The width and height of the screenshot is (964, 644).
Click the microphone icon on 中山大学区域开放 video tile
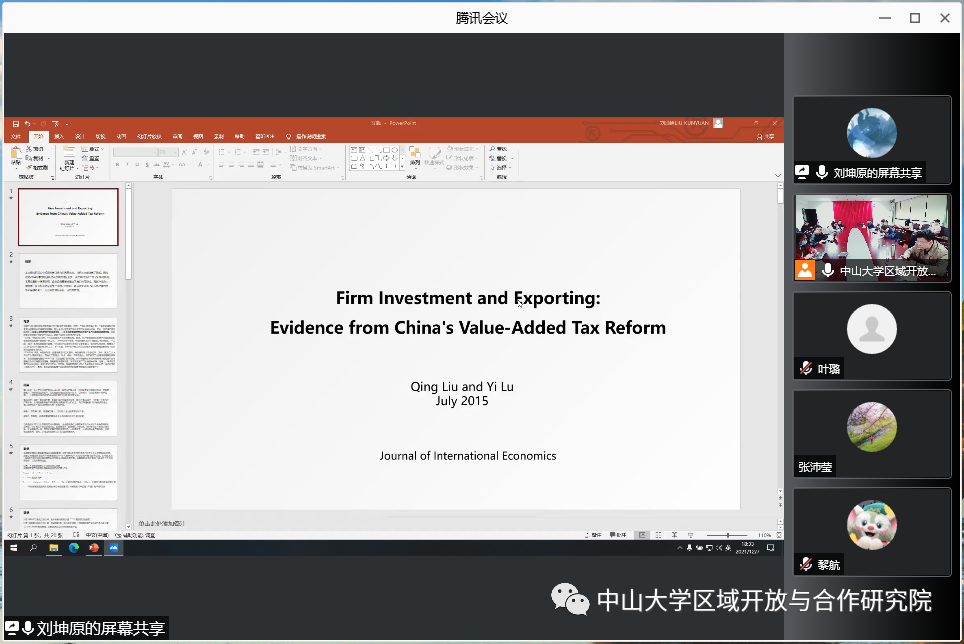[x=826, y=270]
